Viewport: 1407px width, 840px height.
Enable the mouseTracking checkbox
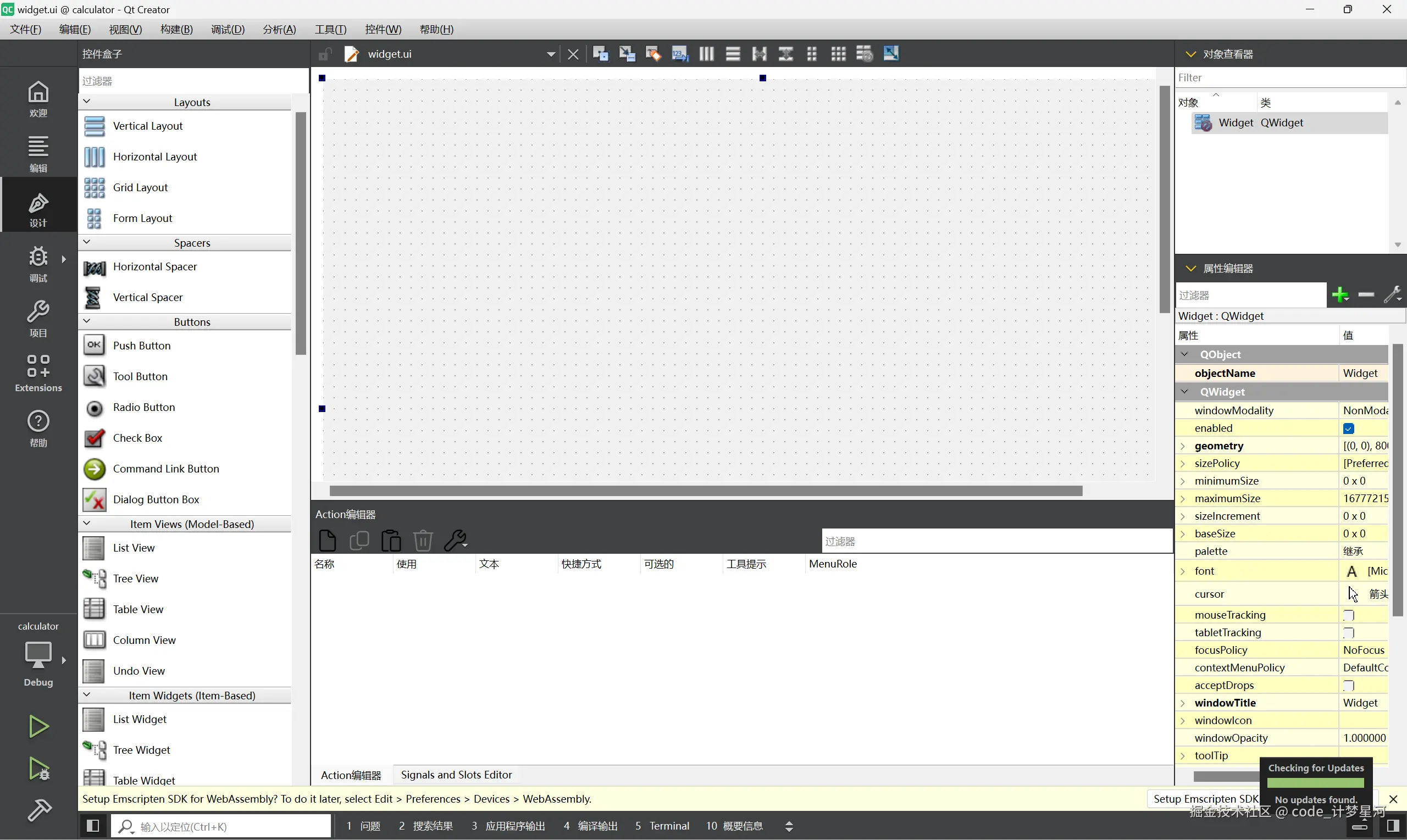[x=1348, y=615]
